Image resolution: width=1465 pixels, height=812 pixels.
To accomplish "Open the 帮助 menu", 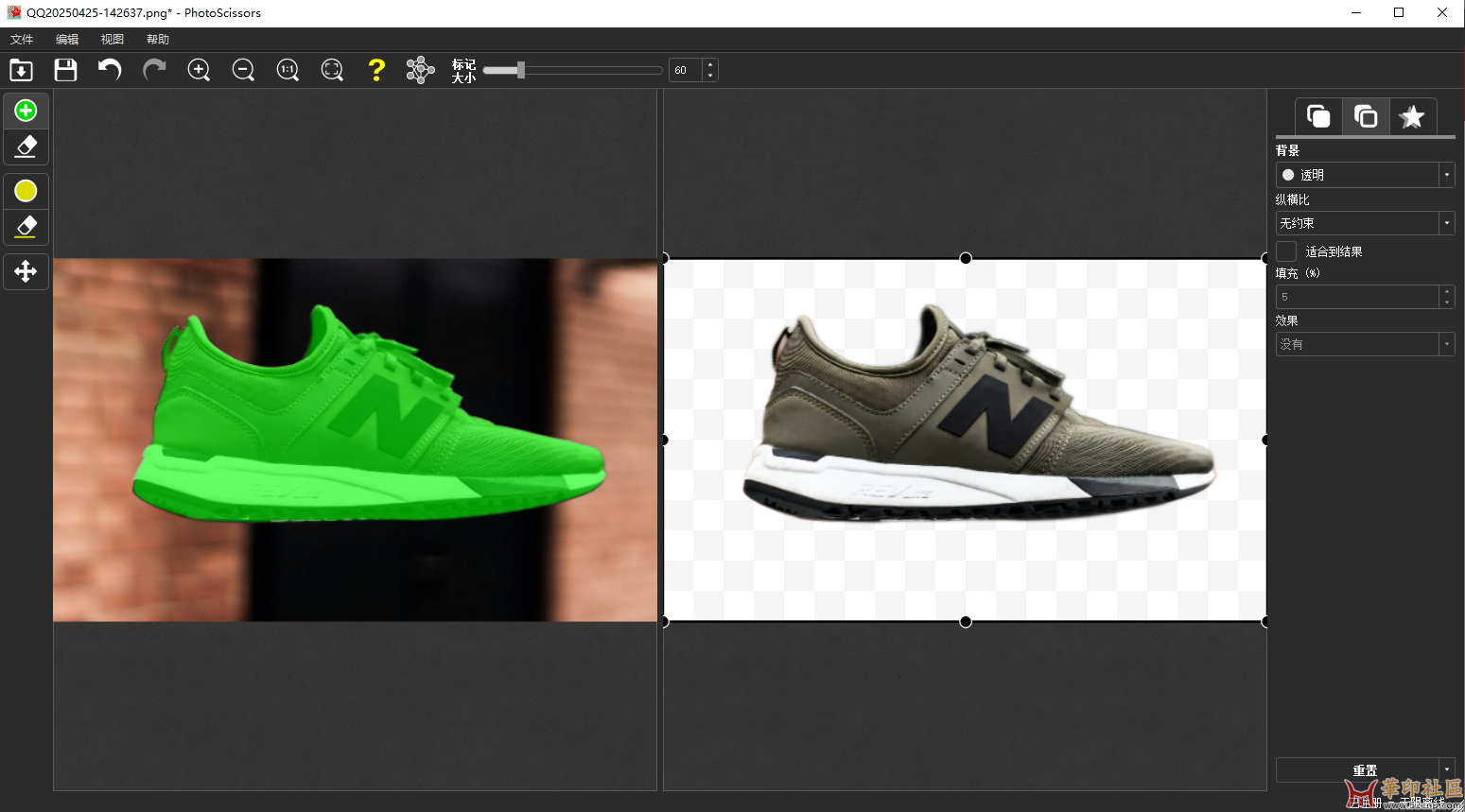I will click(x=158, y=40).
